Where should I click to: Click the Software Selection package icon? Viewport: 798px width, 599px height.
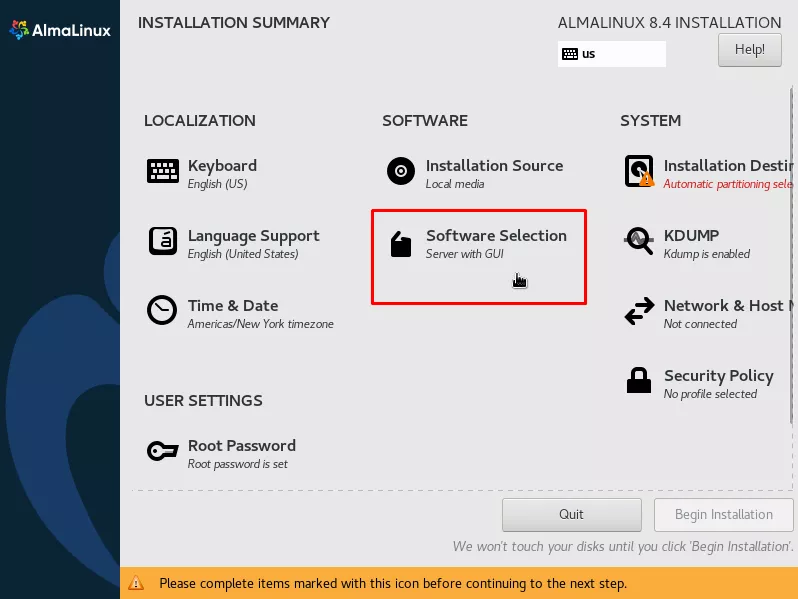pos(401,244)
